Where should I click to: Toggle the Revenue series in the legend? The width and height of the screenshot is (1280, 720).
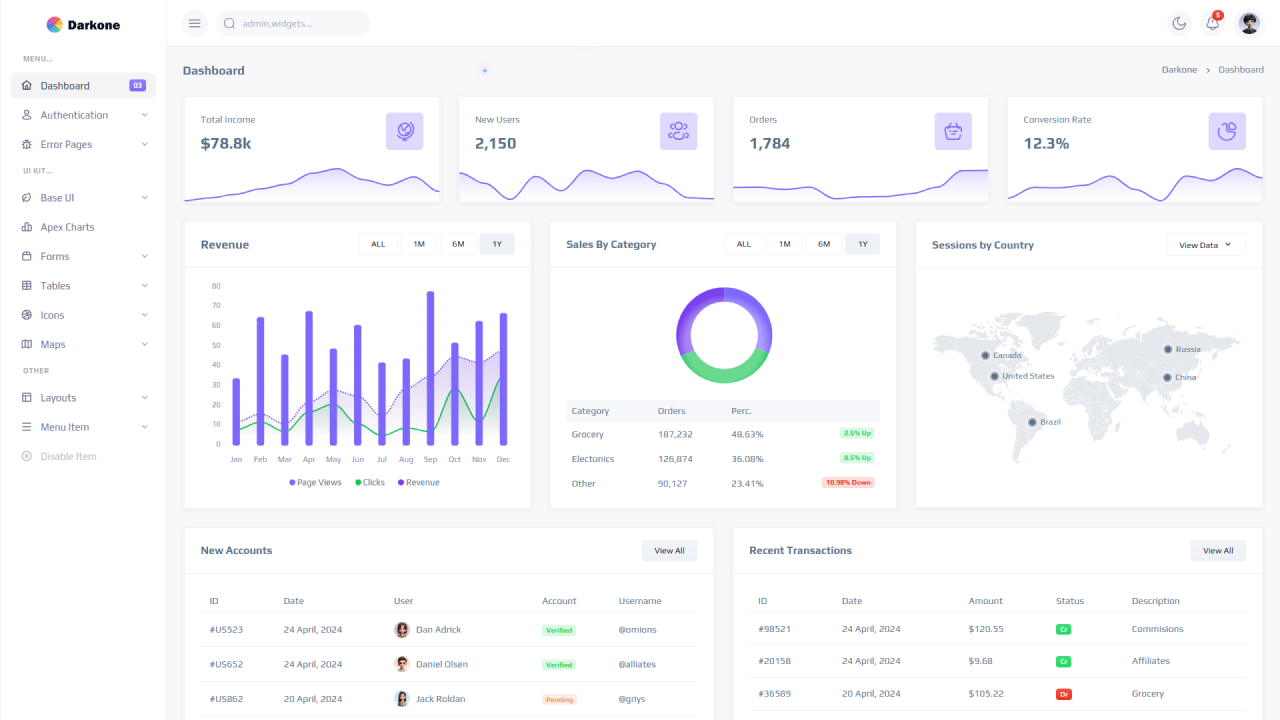tap(418, 481)
